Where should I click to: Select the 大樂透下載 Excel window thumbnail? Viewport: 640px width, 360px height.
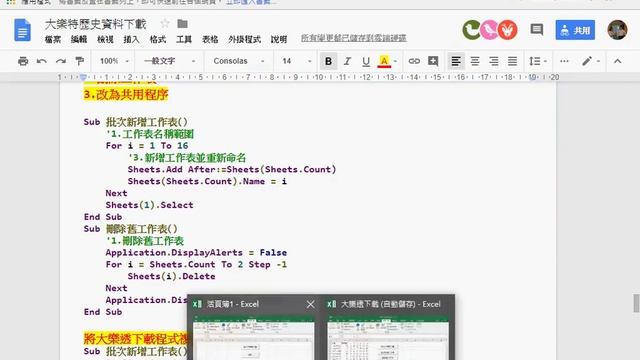(388, 339)
